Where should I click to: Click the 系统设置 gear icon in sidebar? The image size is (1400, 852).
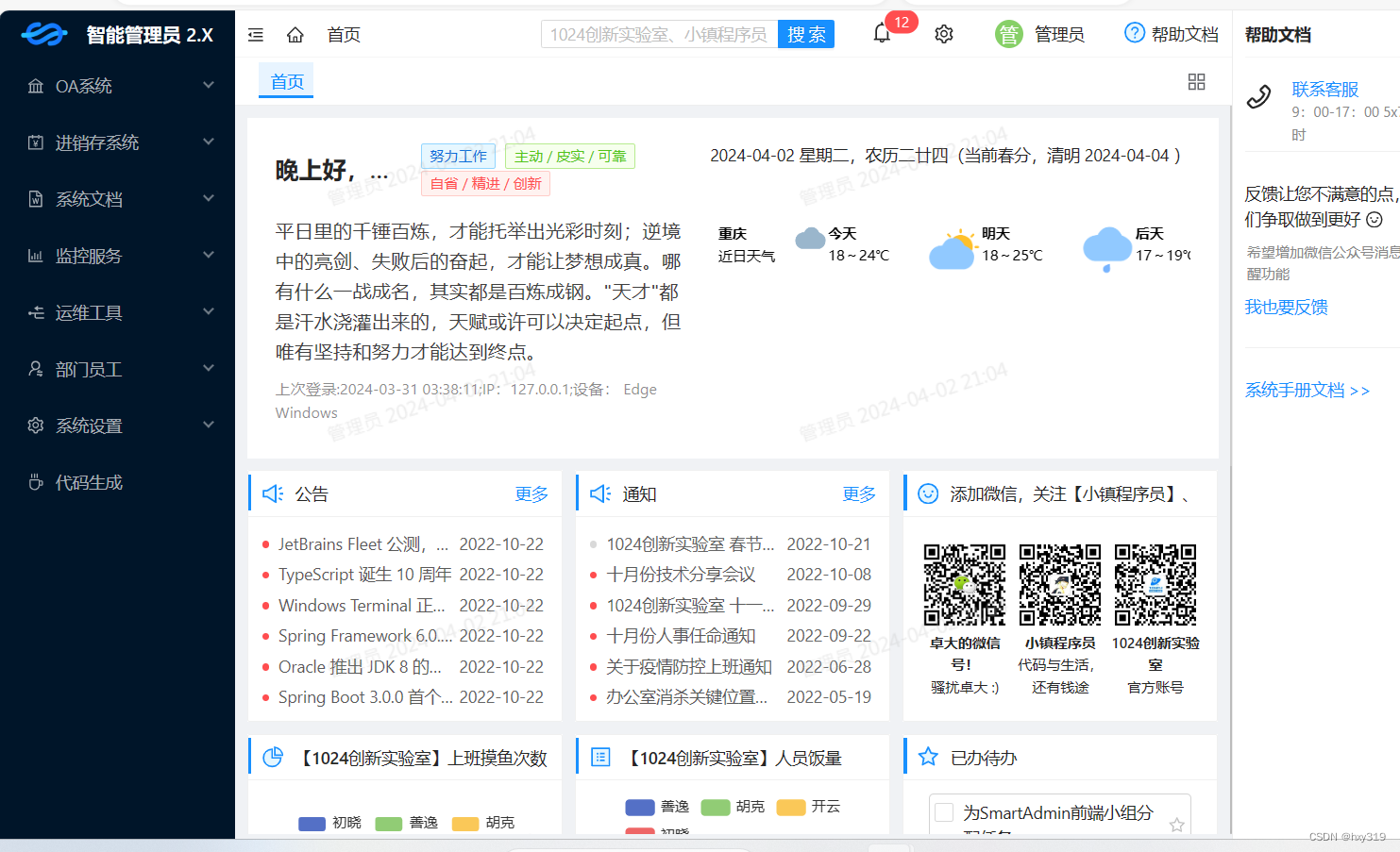pos(36,426)
